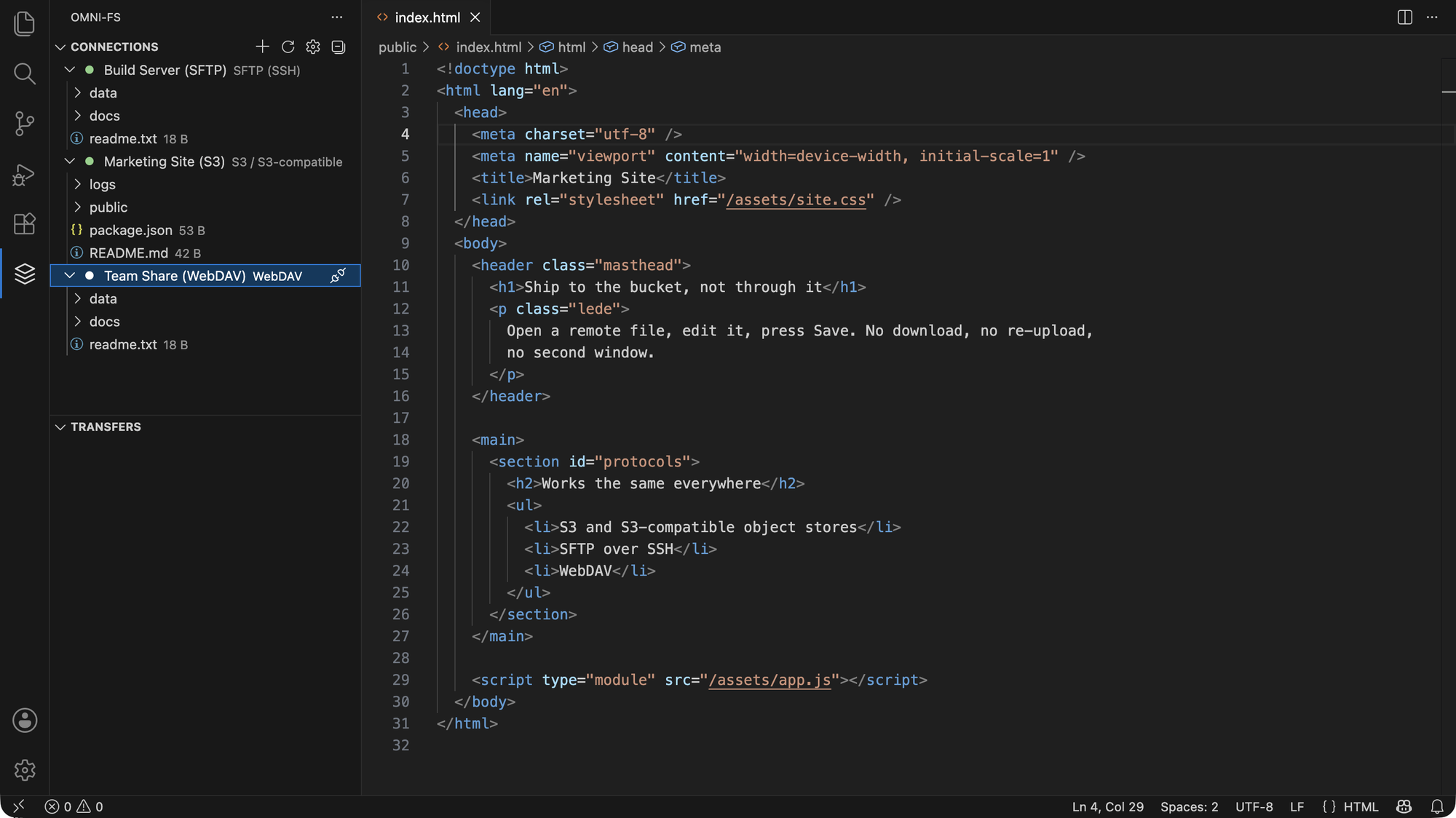Image resolution: width=1456 pixels, height=818 pixels.
Task: Open the Manage gear in activity bar
Action: [x=25, y=770]
